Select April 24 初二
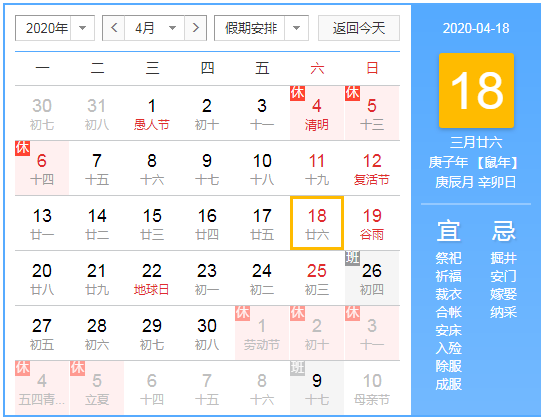Image resolution: width=544 pixels, height=420 pixels. [262, 278]
